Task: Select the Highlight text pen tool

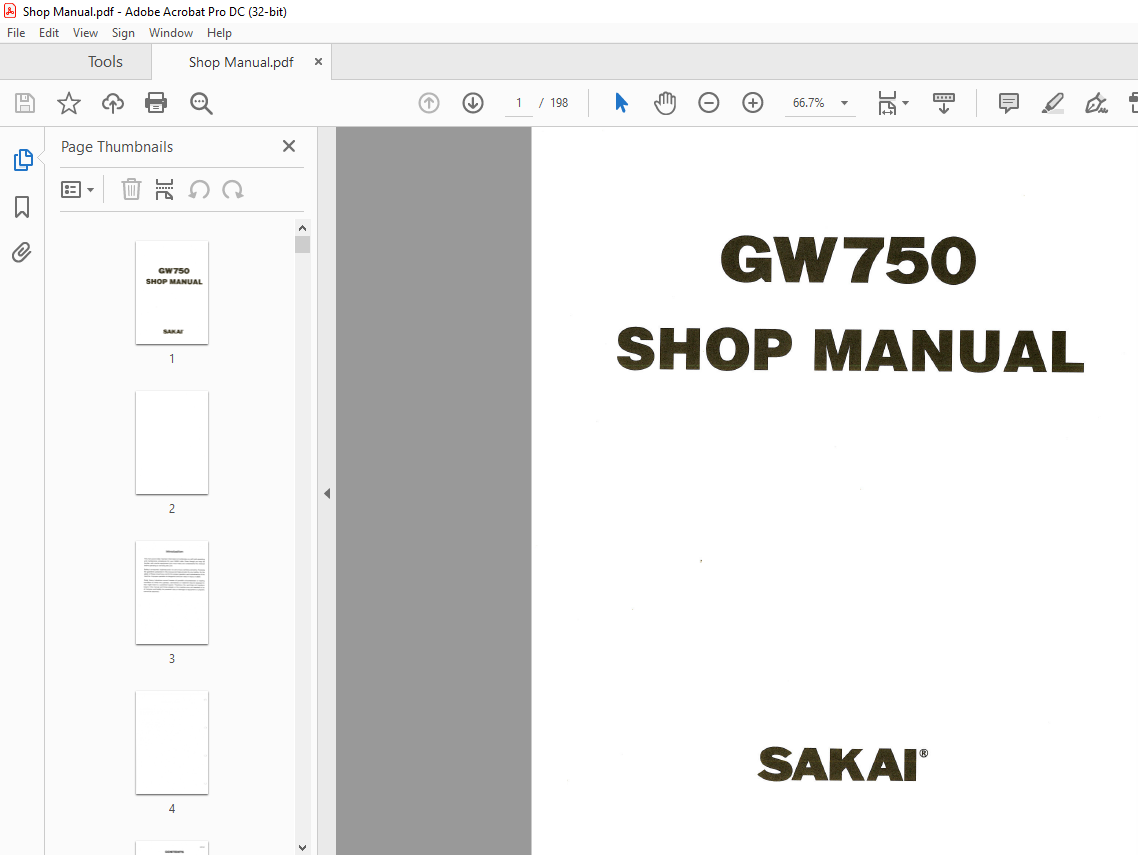Action: click(1052, 103)
